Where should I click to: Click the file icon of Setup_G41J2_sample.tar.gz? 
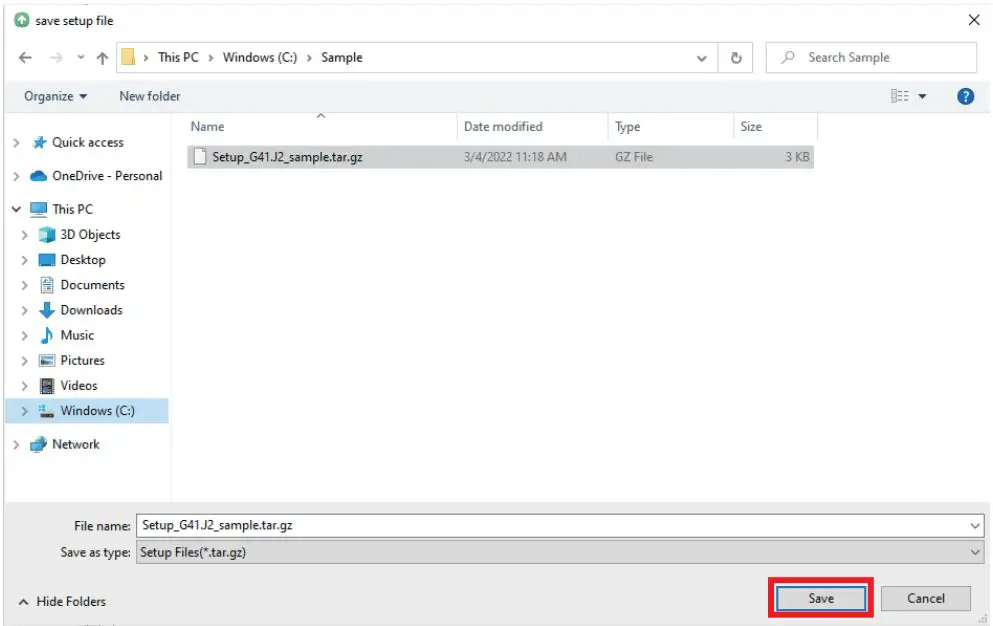coord(199,156)
